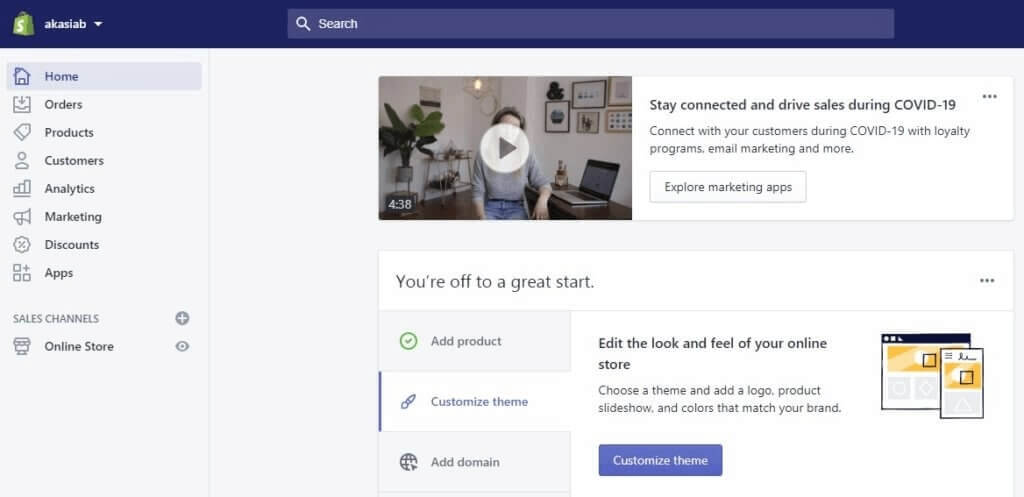Screen dimensions: 1024x497
Task: Click the Explore marketing apps button
Action: [727, 187]
